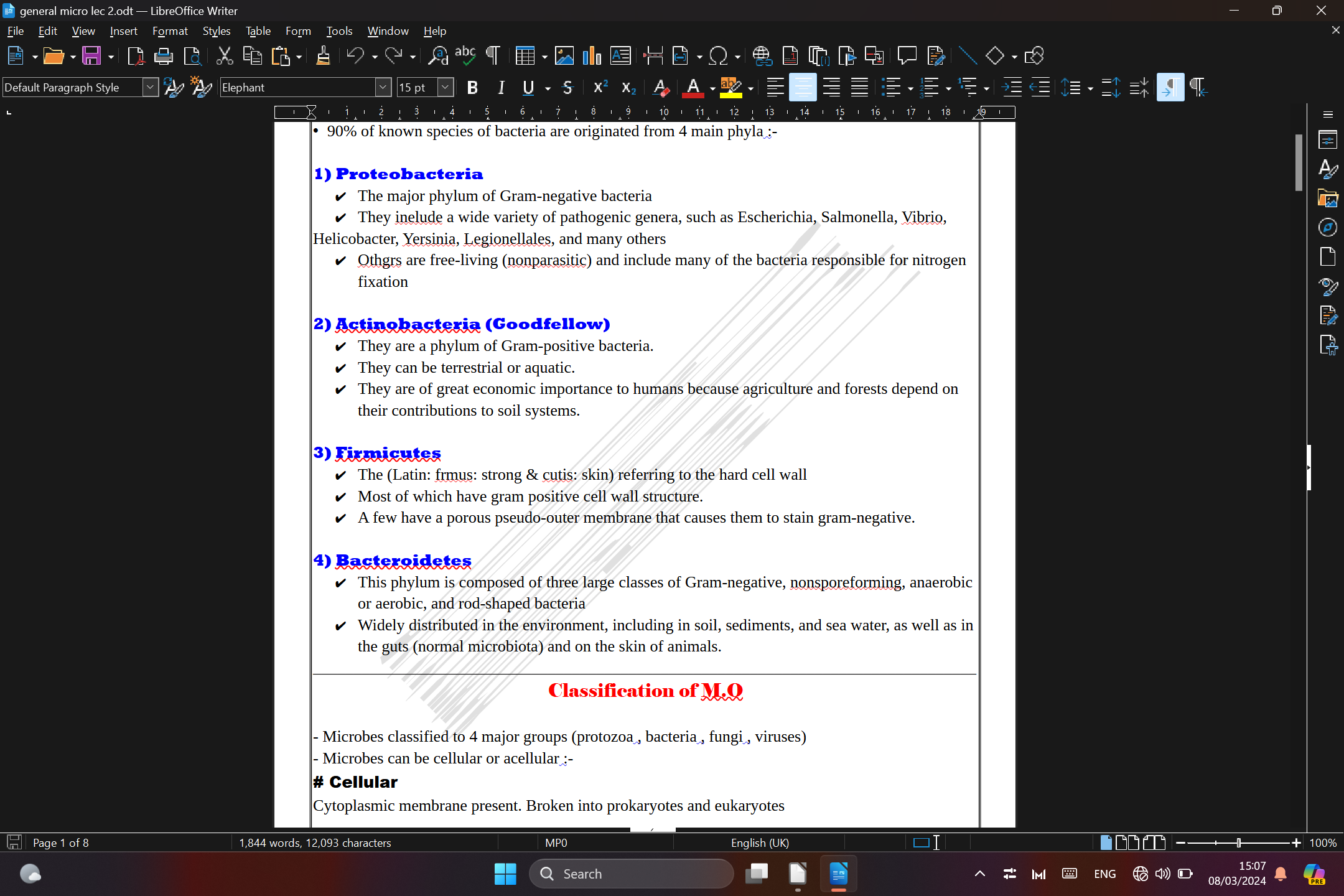This screenshot has width=1344, height=896.
Task: Open Find and Replace
Action: pos(438,56)
